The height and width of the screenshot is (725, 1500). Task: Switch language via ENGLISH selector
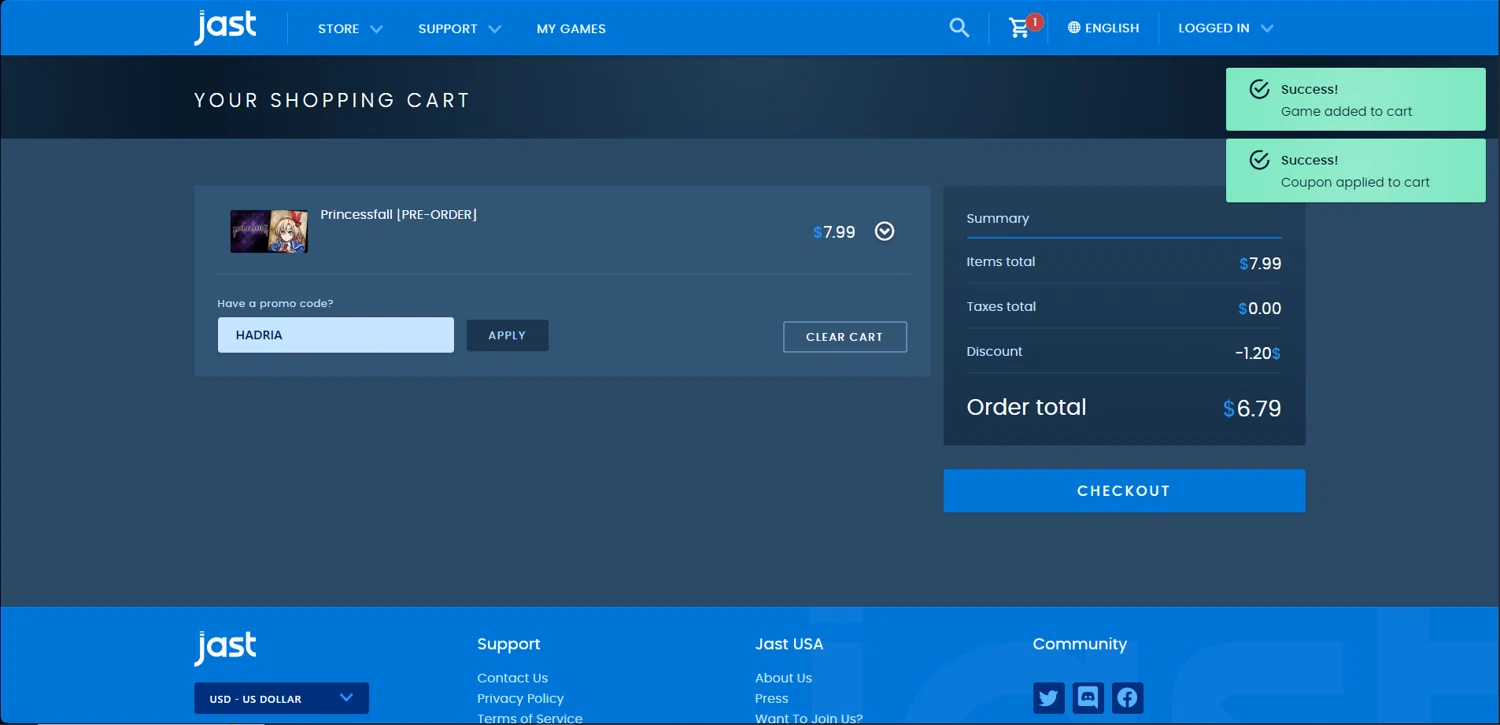click(1103, 28)
